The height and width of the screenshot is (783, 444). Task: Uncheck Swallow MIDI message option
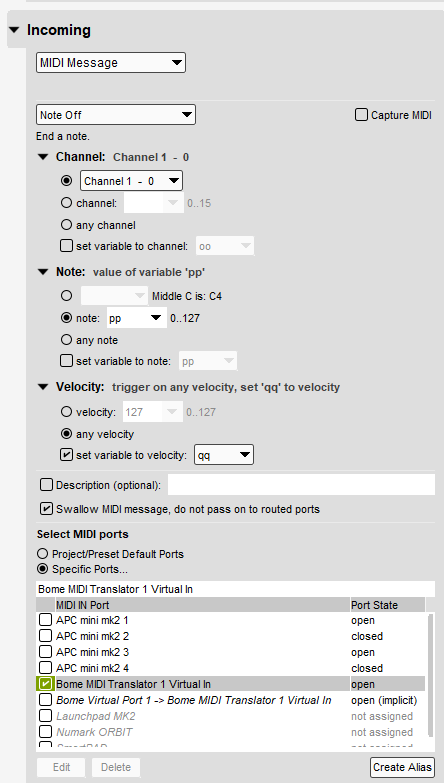coord(46,509)
